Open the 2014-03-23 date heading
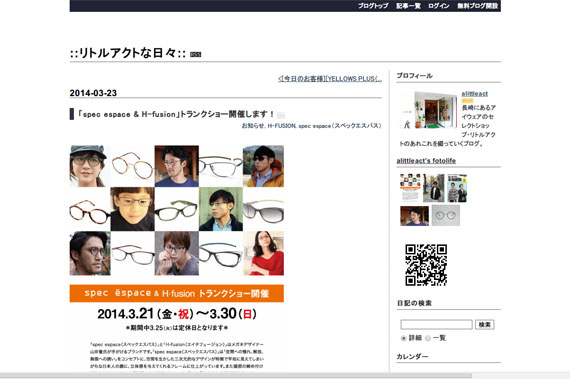The height and width of the screenshot is (379, 570). [93, 93]
